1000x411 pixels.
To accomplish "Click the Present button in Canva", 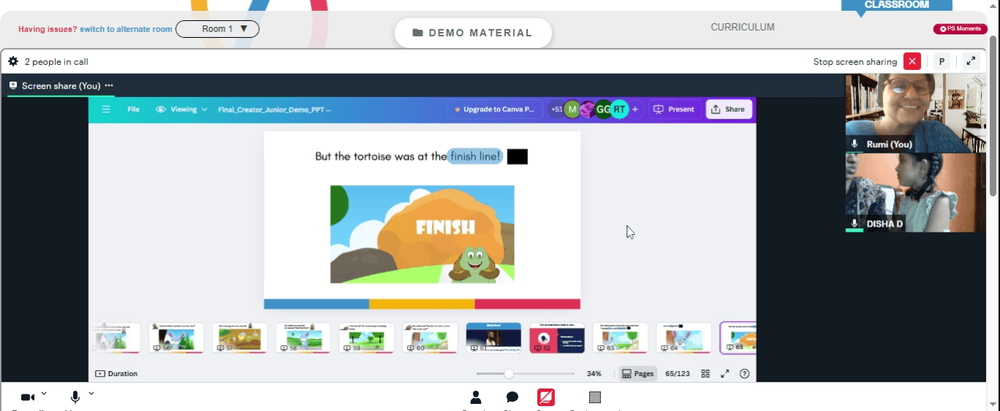I will 675,109.
